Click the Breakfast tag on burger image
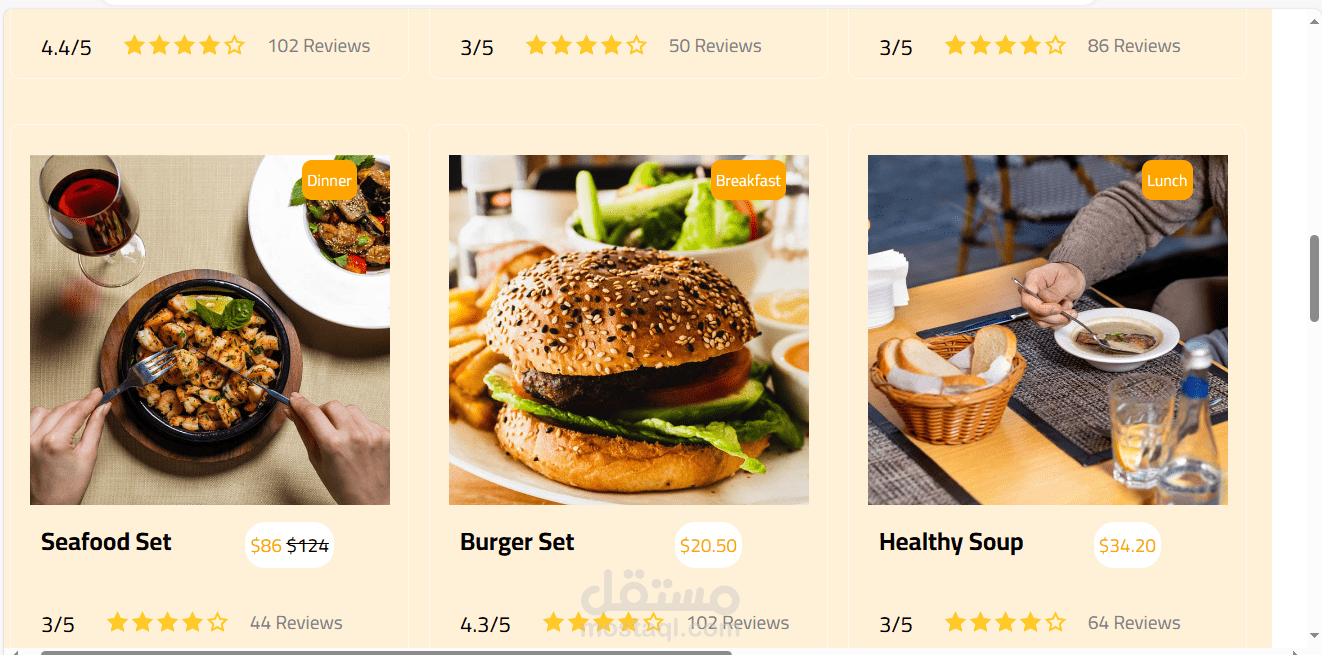Screen dimensions: 1322x655 (748, 180)
